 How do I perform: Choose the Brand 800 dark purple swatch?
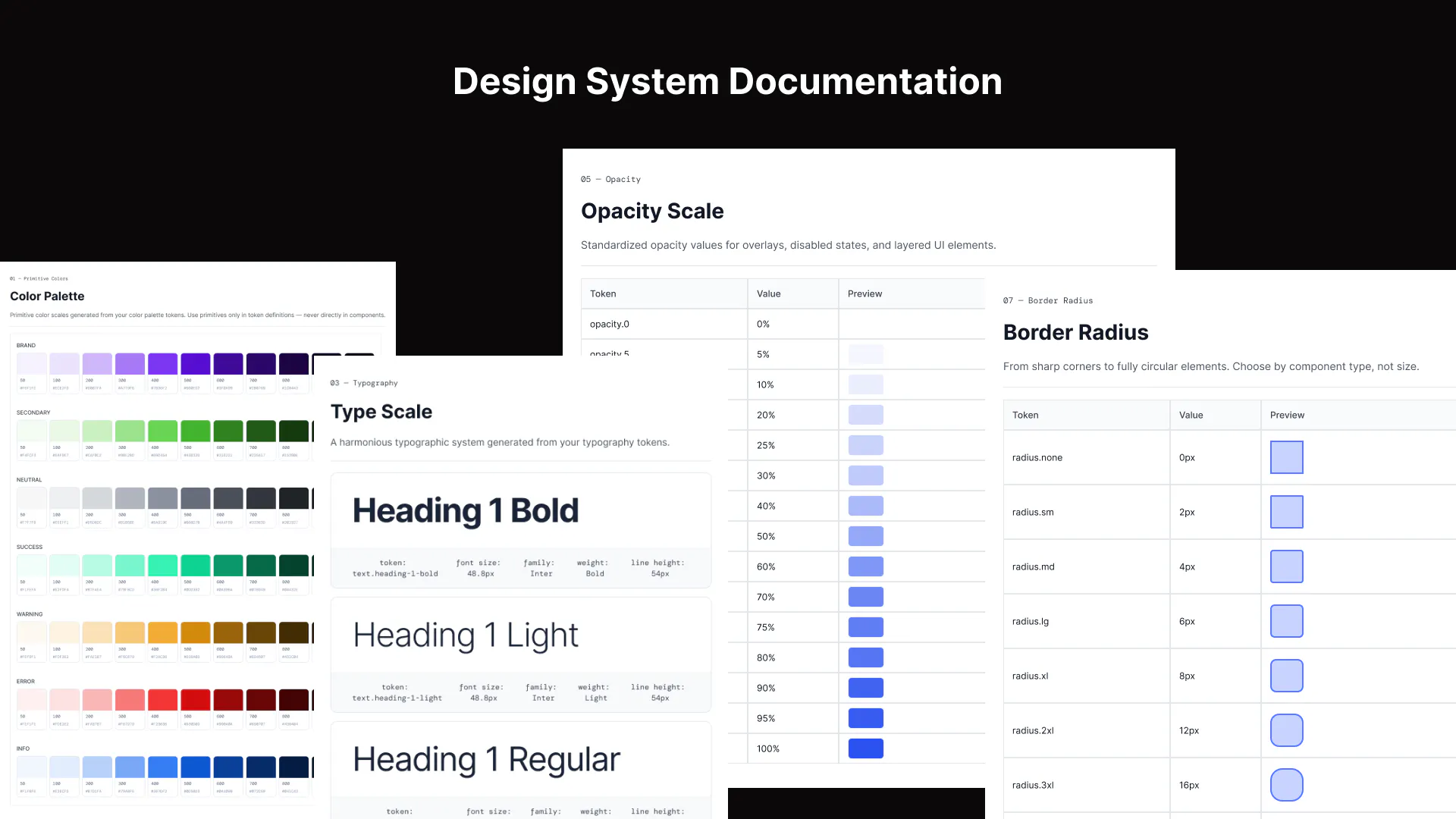[293, 363]
